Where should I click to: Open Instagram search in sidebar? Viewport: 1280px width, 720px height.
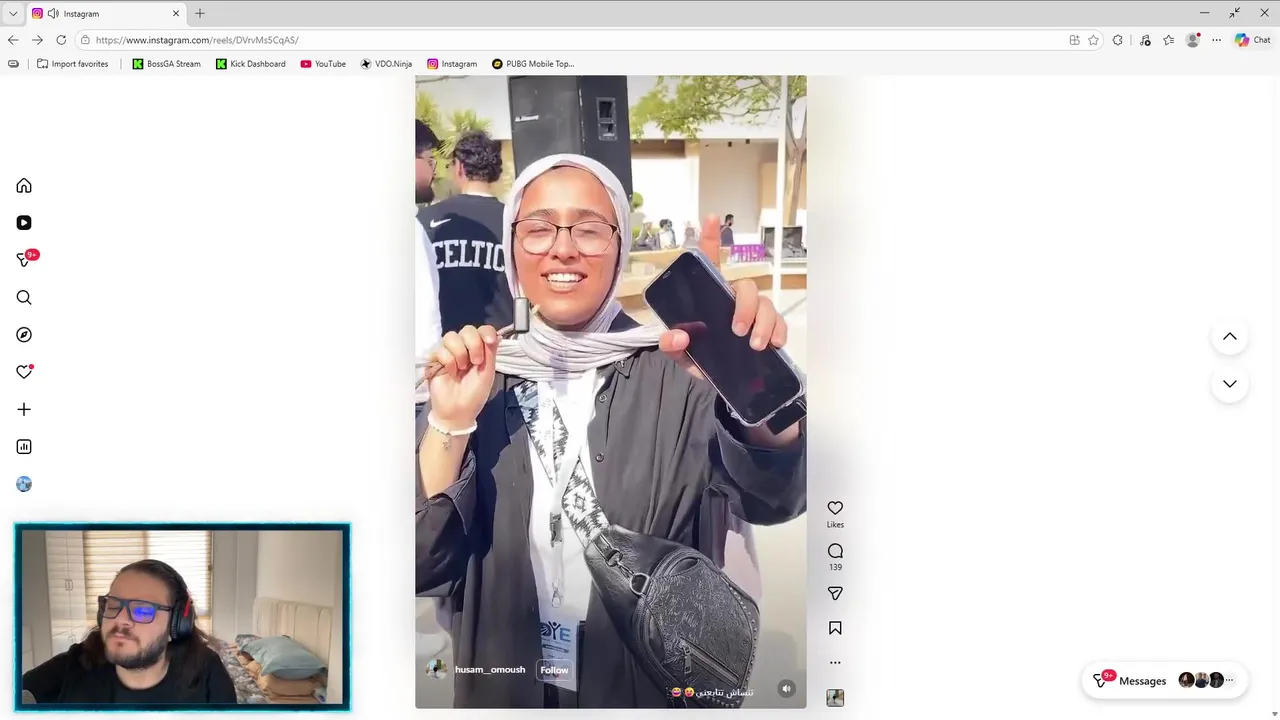[x=24, y=298]
